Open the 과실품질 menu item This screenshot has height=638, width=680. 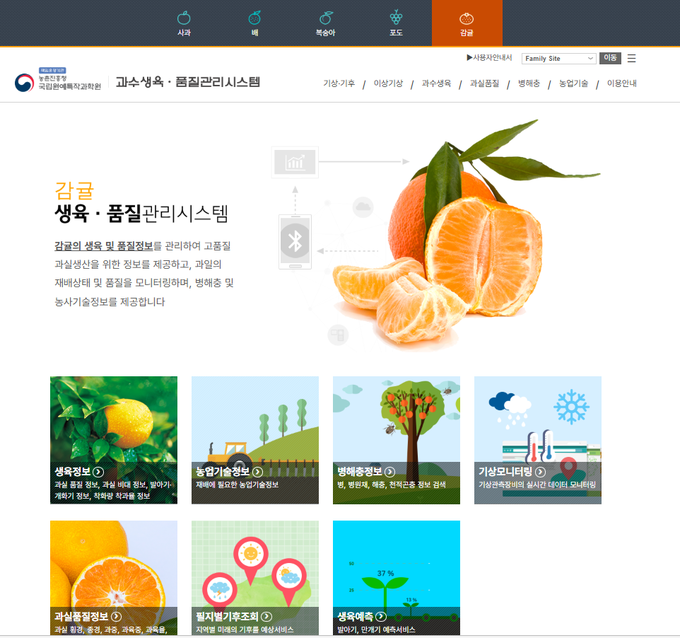click(485, 84)
